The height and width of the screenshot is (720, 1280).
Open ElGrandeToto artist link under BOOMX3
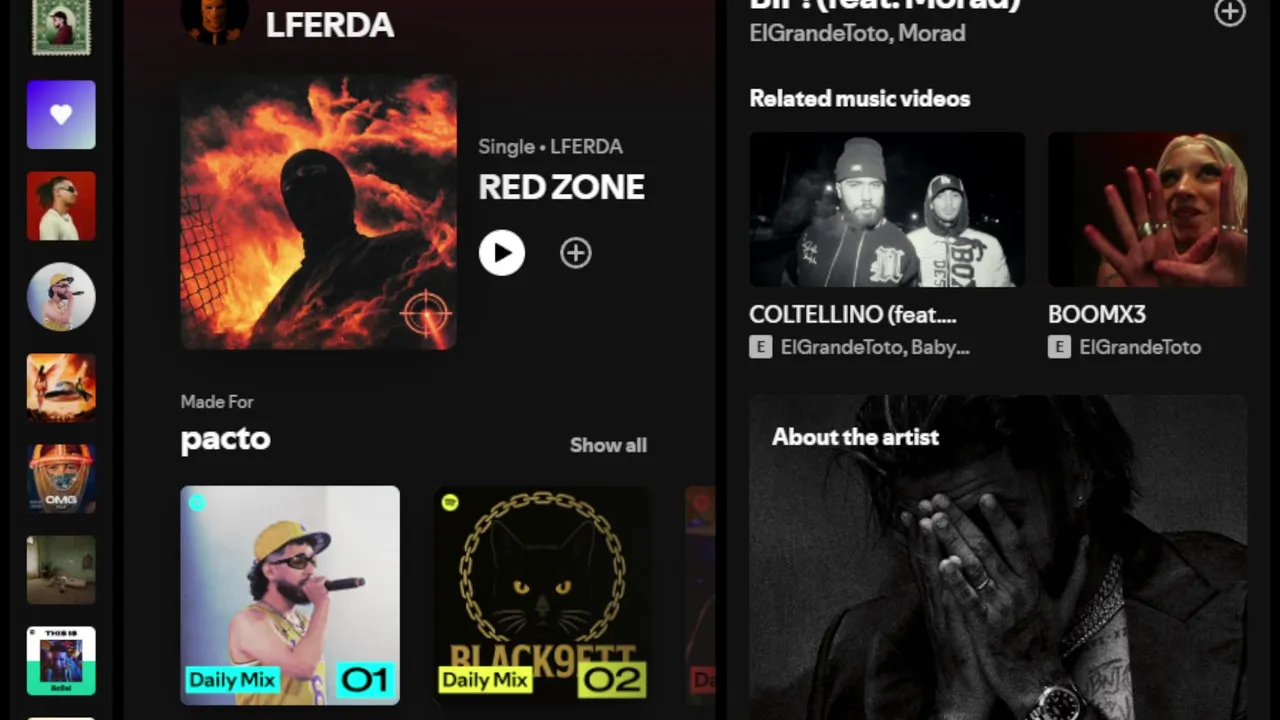click(x=1140, y=347)
